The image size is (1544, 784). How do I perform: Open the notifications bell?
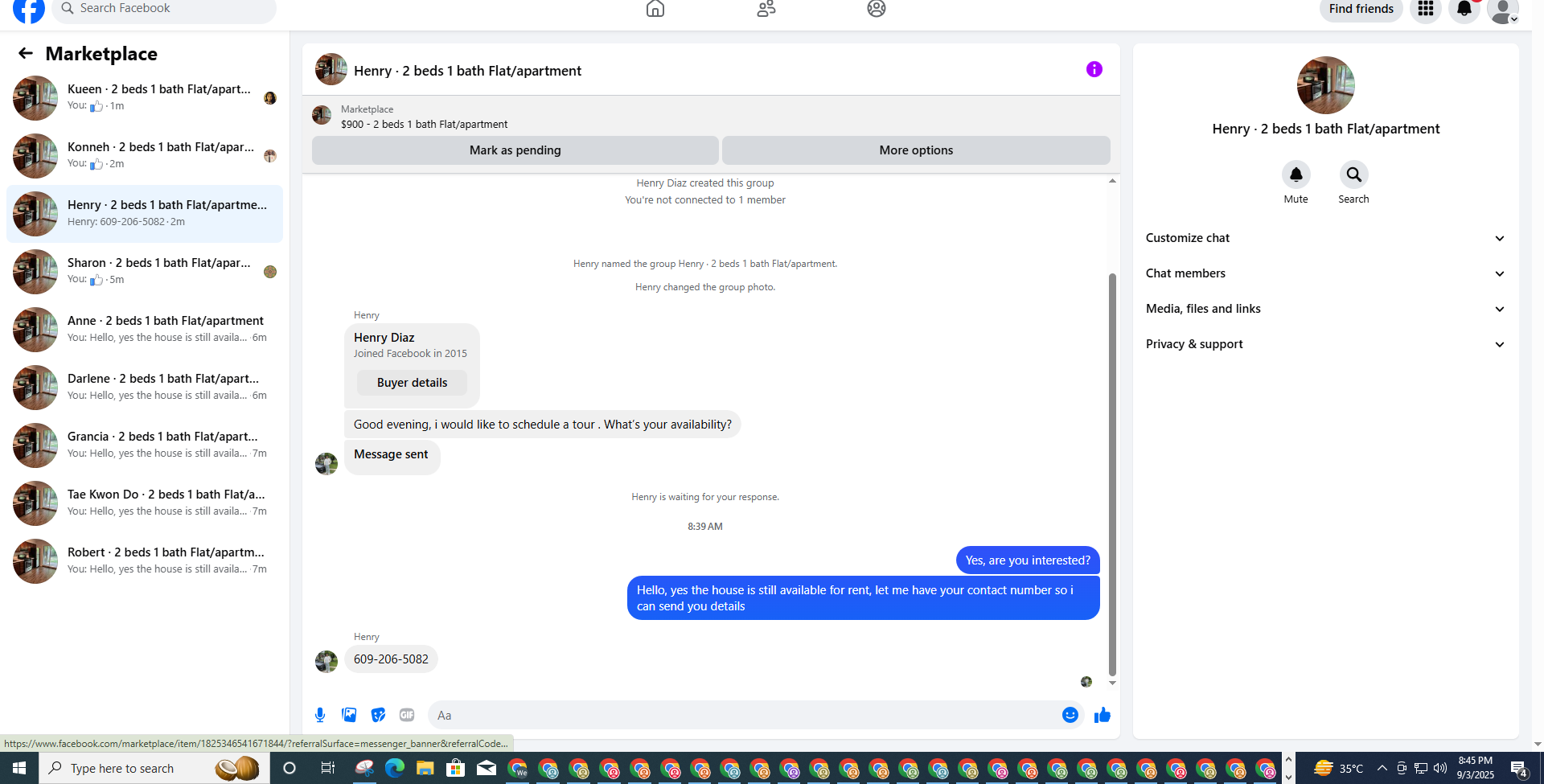(1464, 9)
